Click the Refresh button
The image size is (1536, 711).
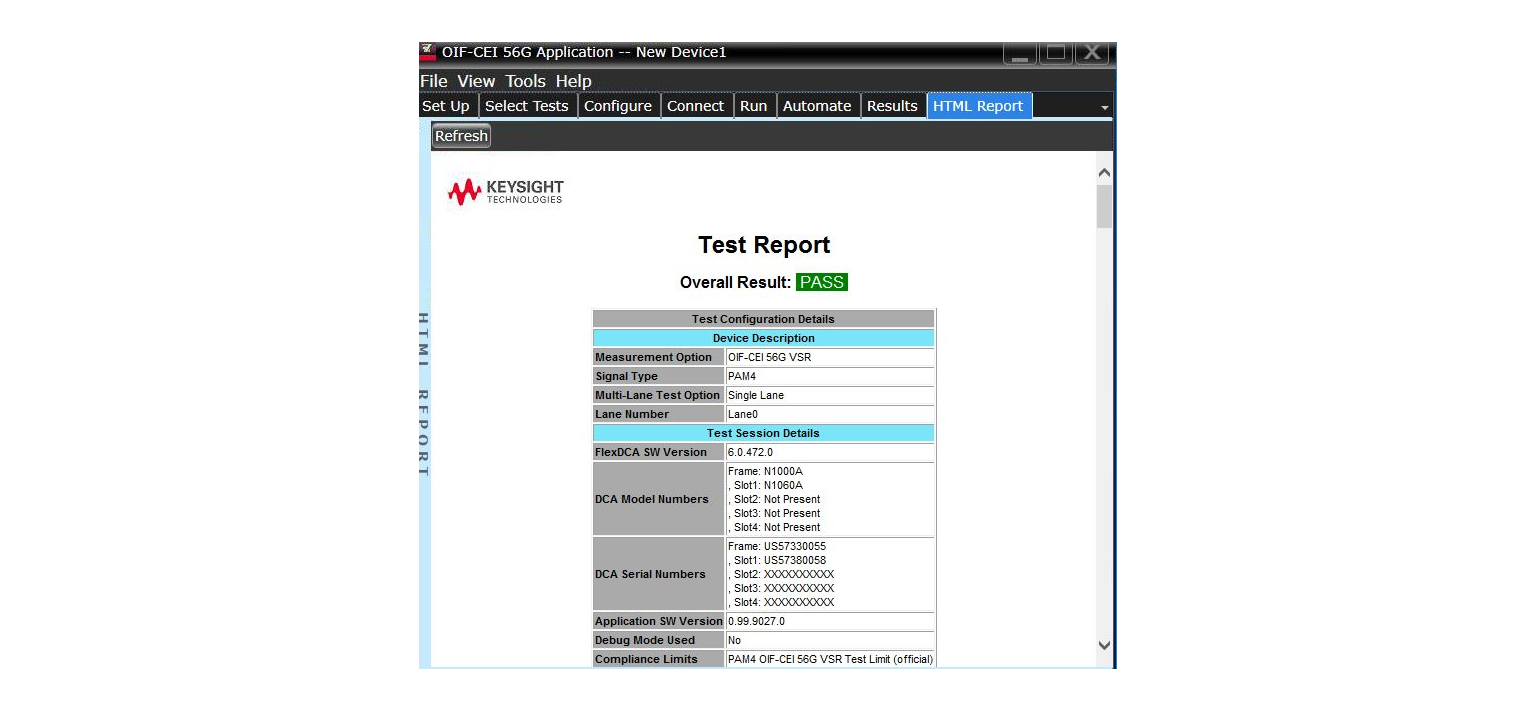[x=460, y=135]
